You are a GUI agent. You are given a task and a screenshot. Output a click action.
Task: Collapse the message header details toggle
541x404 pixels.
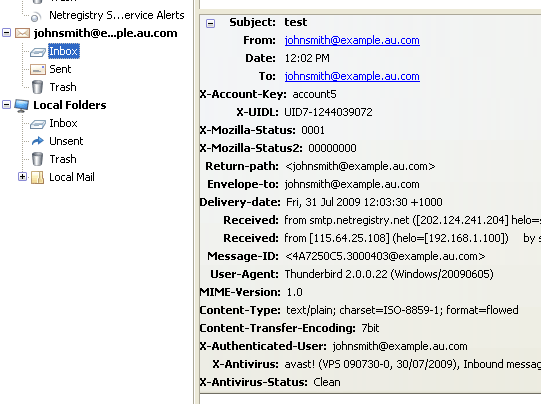tap(210, 23)
